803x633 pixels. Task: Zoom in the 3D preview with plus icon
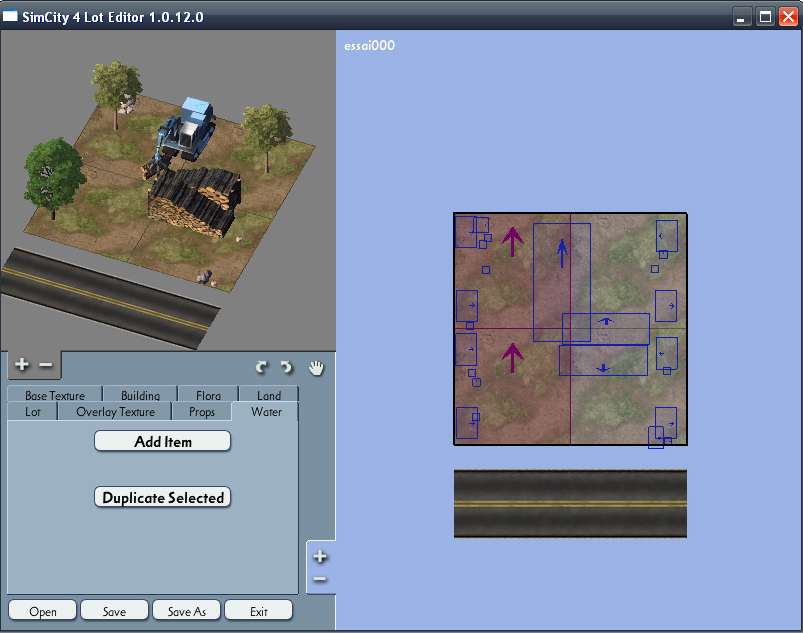tap(22, 365)
